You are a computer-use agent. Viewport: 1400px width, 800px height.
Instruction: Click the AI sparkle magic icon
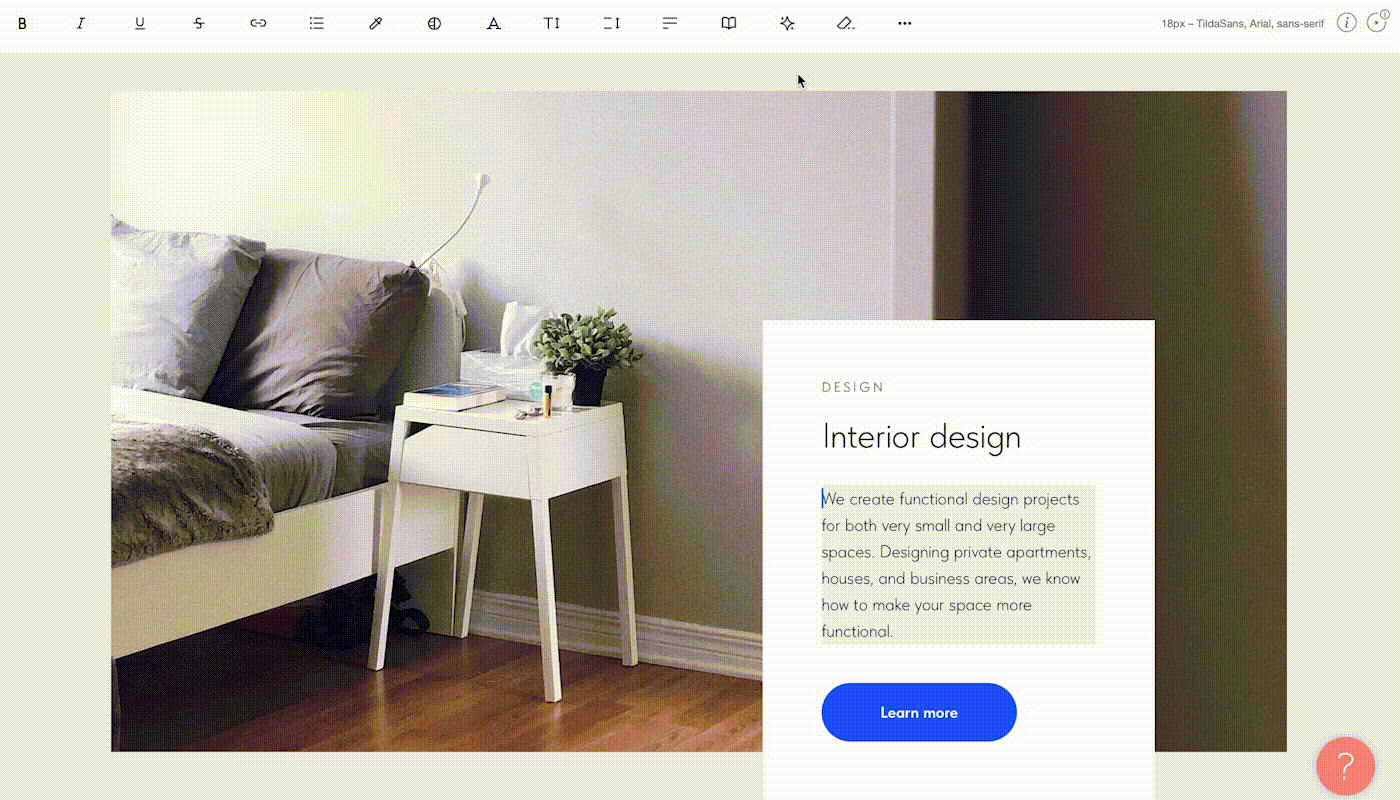787,23
